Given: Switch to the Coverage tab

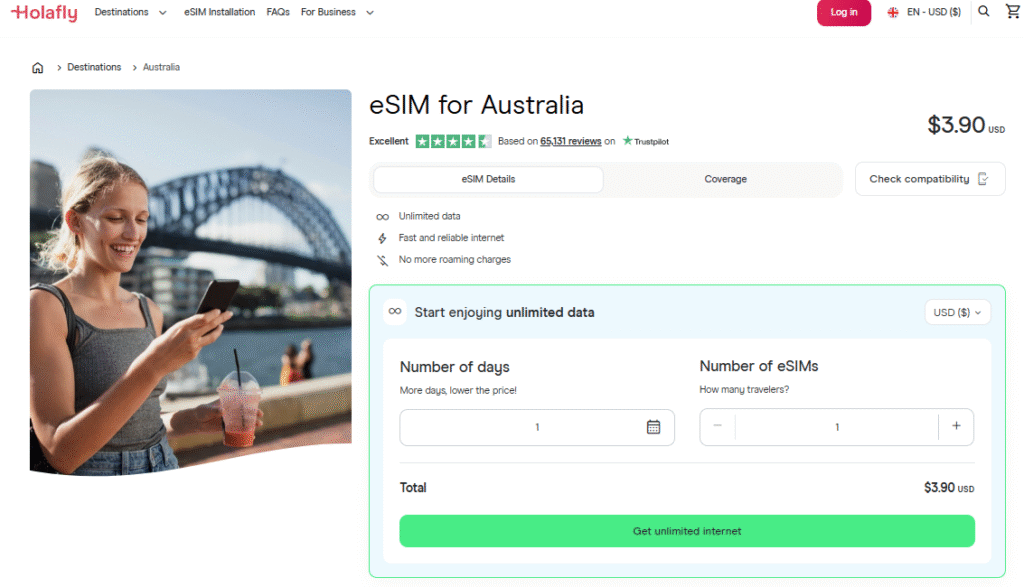Looking at the screenshot, I should point(726,179).
